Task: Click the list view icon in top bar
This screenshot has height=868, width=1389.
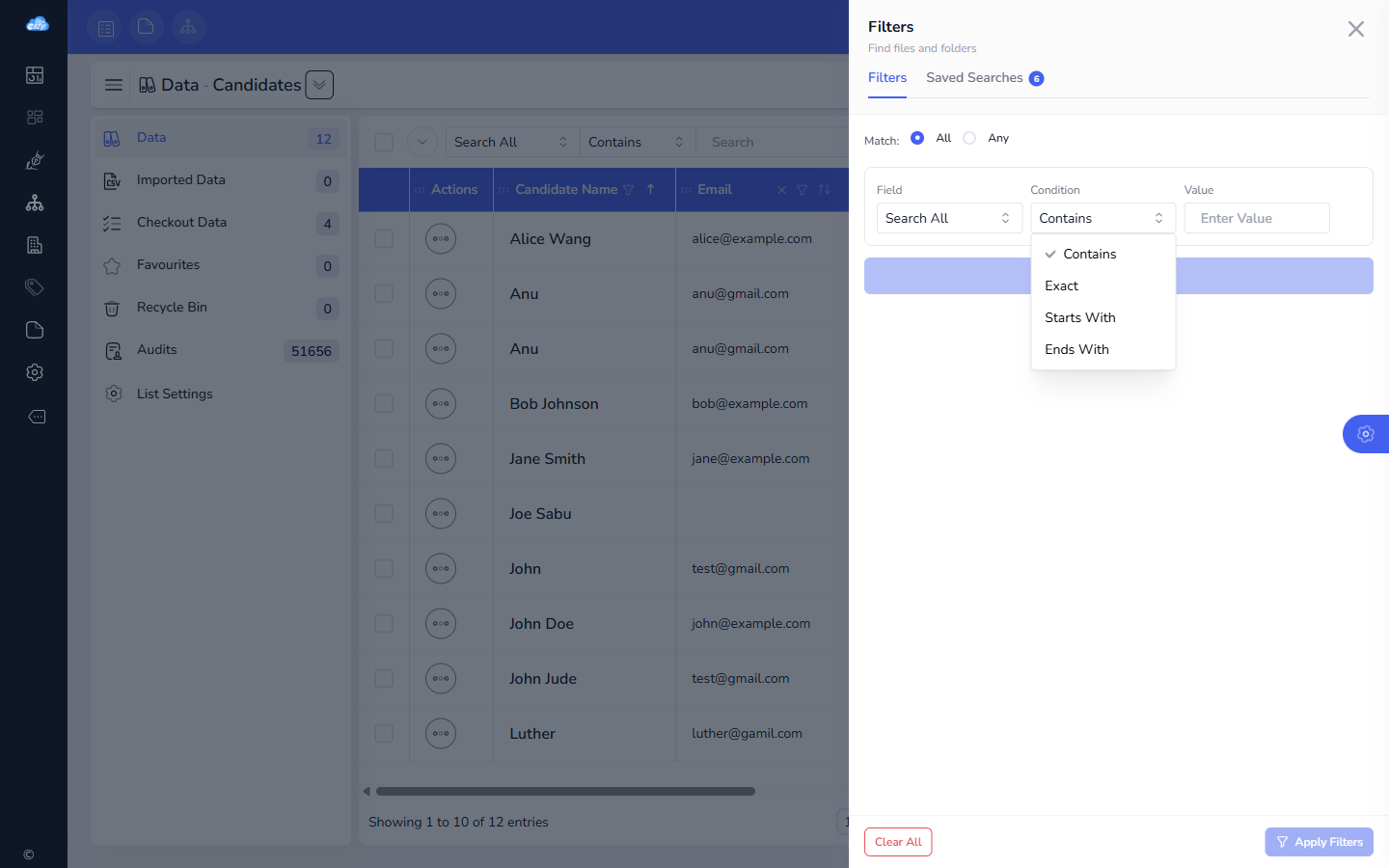Action: (x=106, y=27)
